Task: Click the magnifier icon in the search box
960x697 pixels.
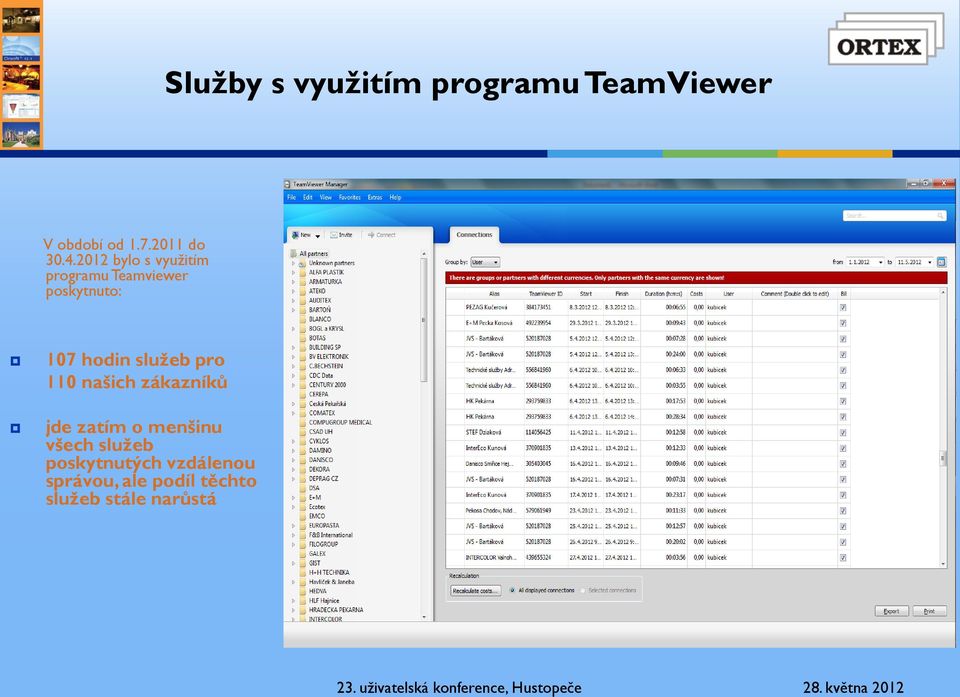Action: [x=940, y=216]
